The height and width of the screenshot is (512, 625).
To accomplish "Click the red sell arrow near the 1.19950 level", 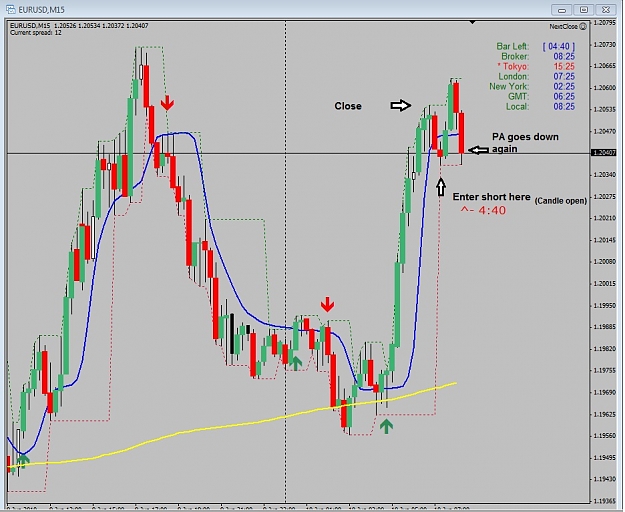I will point(328,304).
